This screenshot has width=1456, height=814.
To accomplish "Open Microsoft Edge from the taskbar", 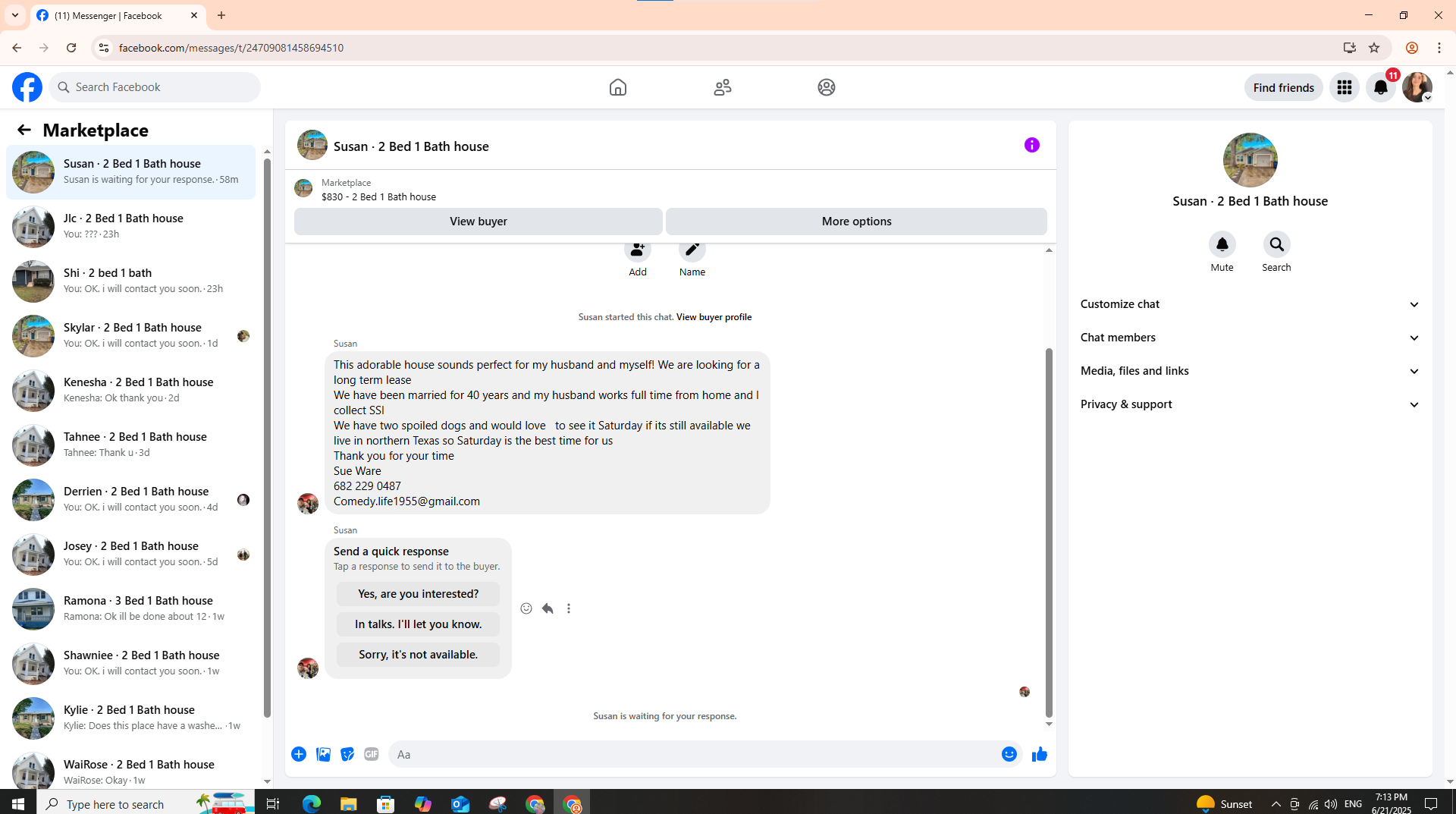I will click(311, 804).
